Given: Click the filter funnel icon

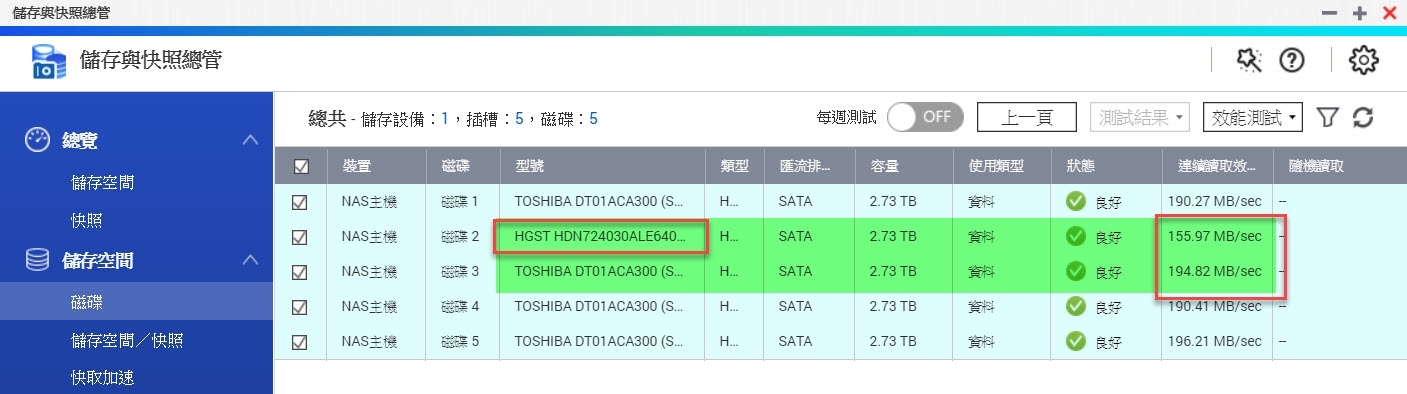Looking at the screenshot, I should (1327, 118).
